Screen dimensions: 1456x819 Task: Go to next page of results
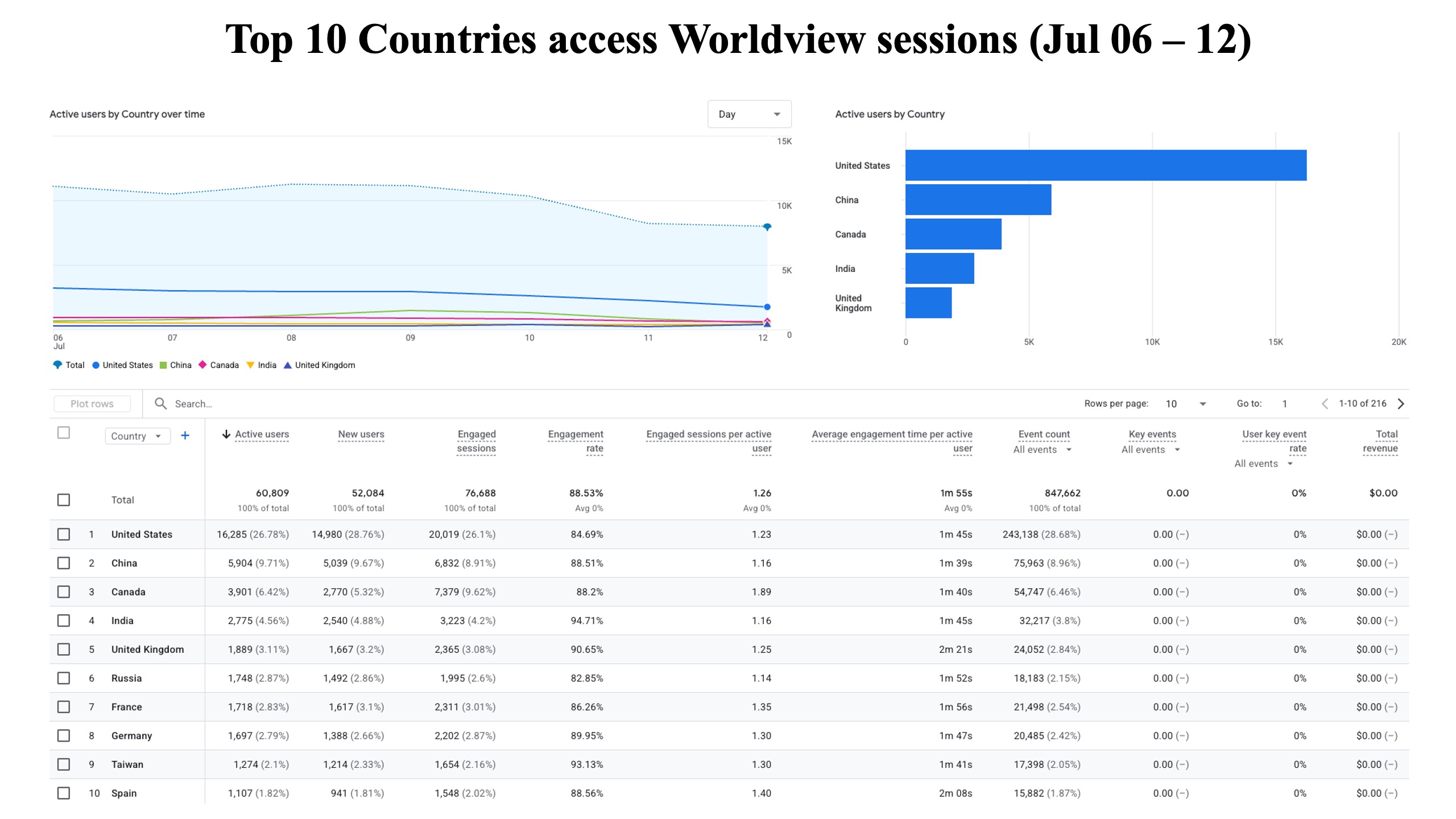click(1401, 404)
